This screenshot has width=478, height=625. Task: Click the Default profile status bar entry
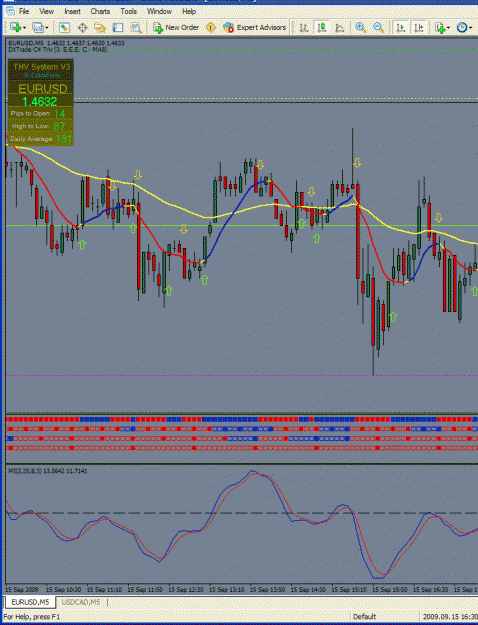[x=364, y=617]
